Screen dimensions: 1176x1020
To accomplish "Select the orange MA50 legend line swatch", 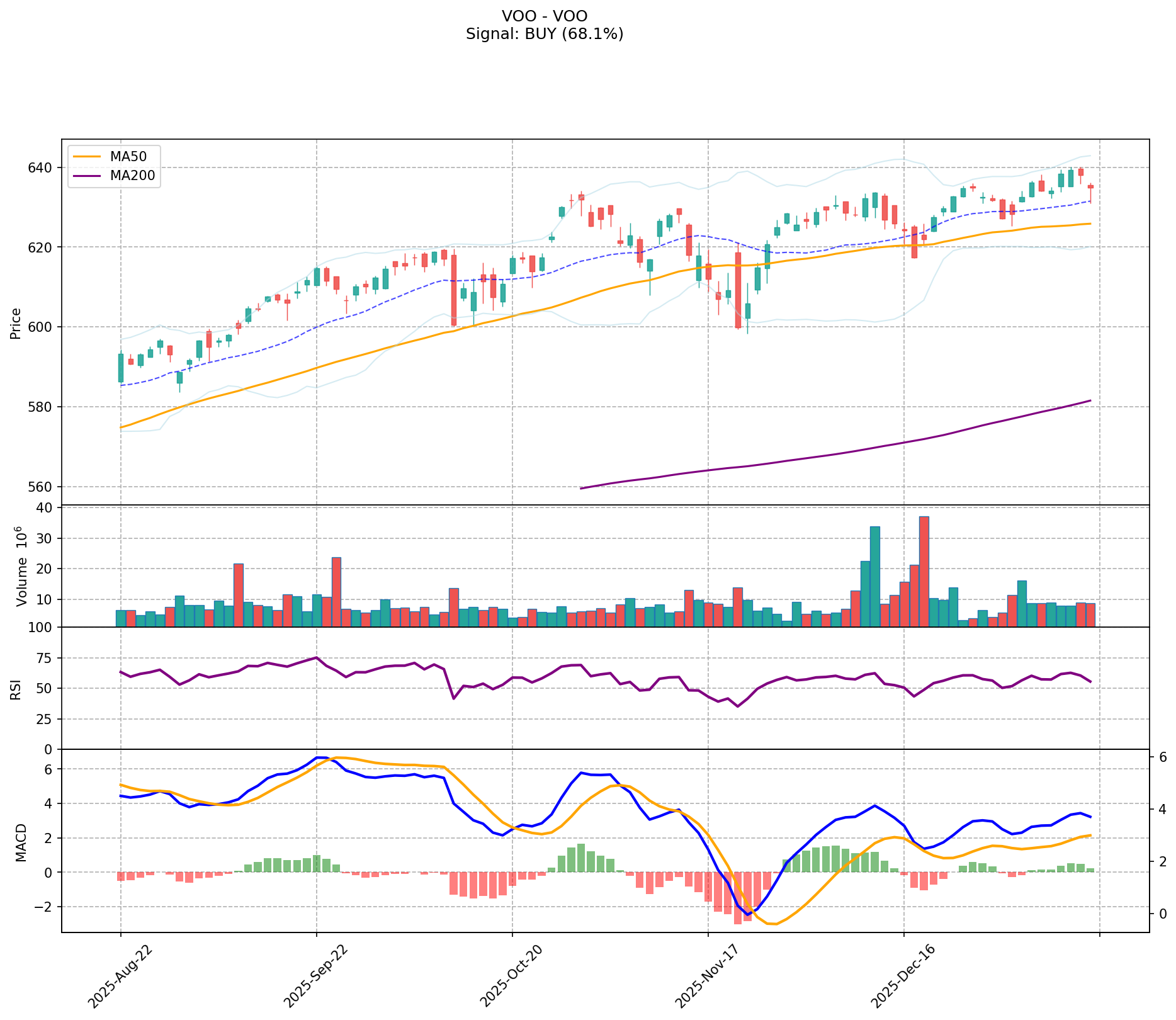I will (x=87, y=156).
